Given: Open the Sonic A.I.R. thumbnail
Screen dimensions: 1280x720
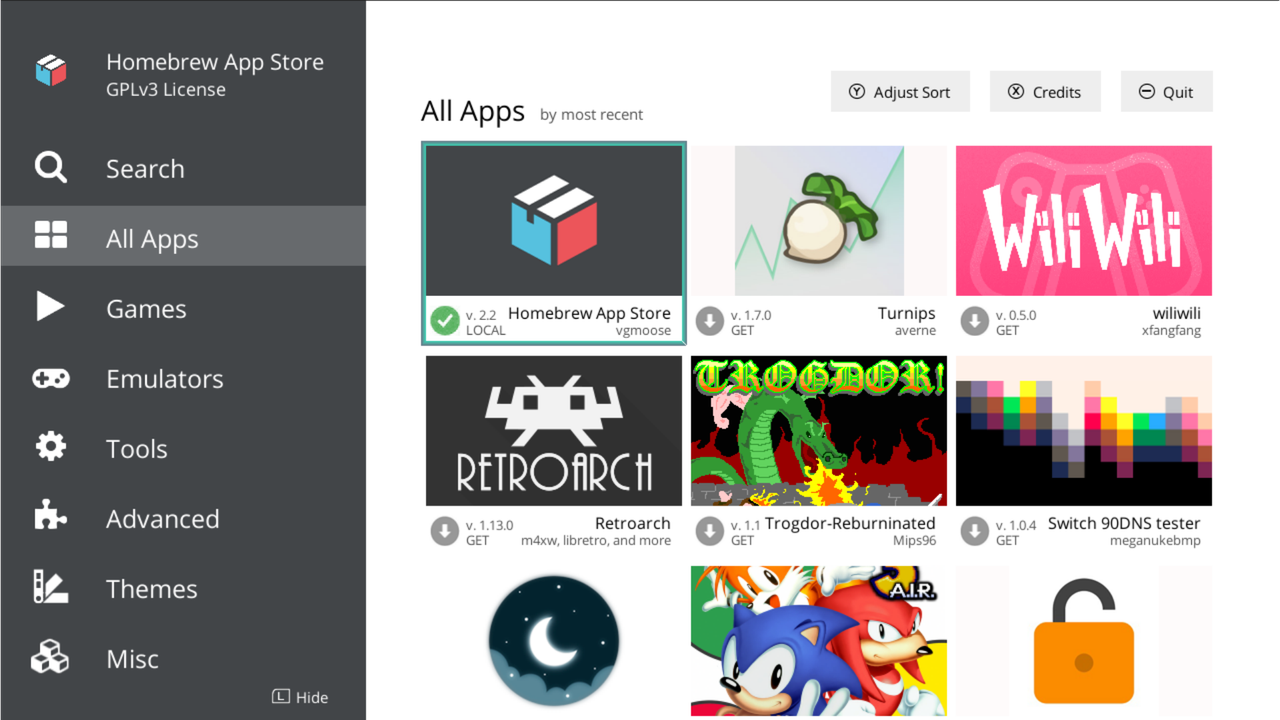Looking at the screenshot, I should 819,641.
